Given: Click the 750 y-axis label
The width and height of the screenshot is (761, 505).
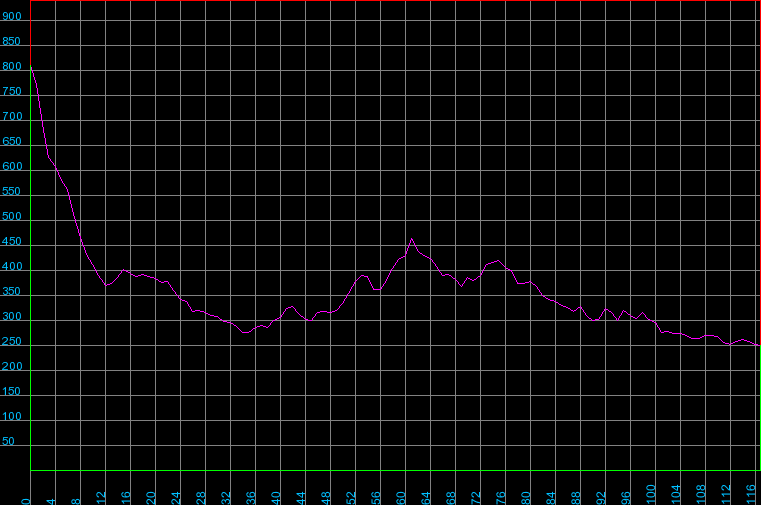Looking at the screenshot, I should coord(12,91).
